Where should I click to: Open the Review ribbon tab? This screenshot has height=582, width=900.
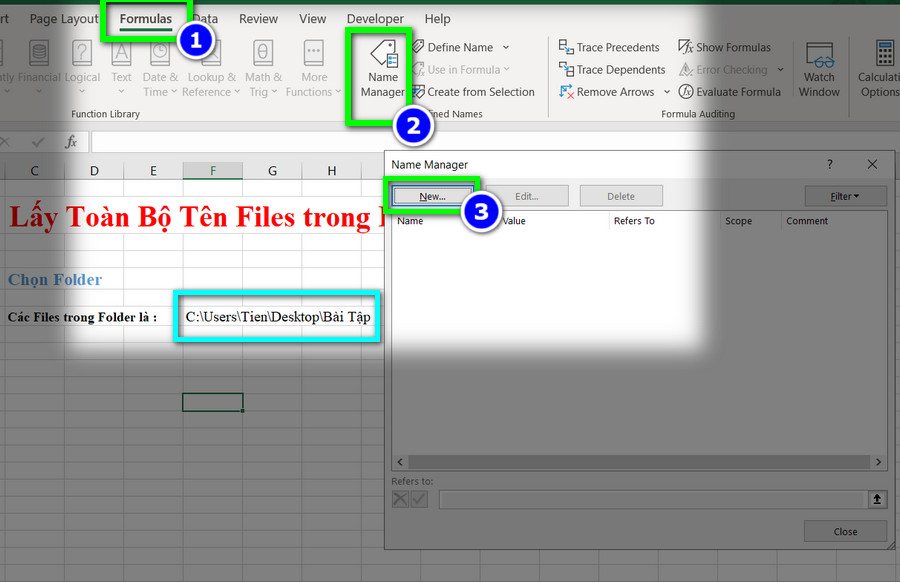click(258, 19)
